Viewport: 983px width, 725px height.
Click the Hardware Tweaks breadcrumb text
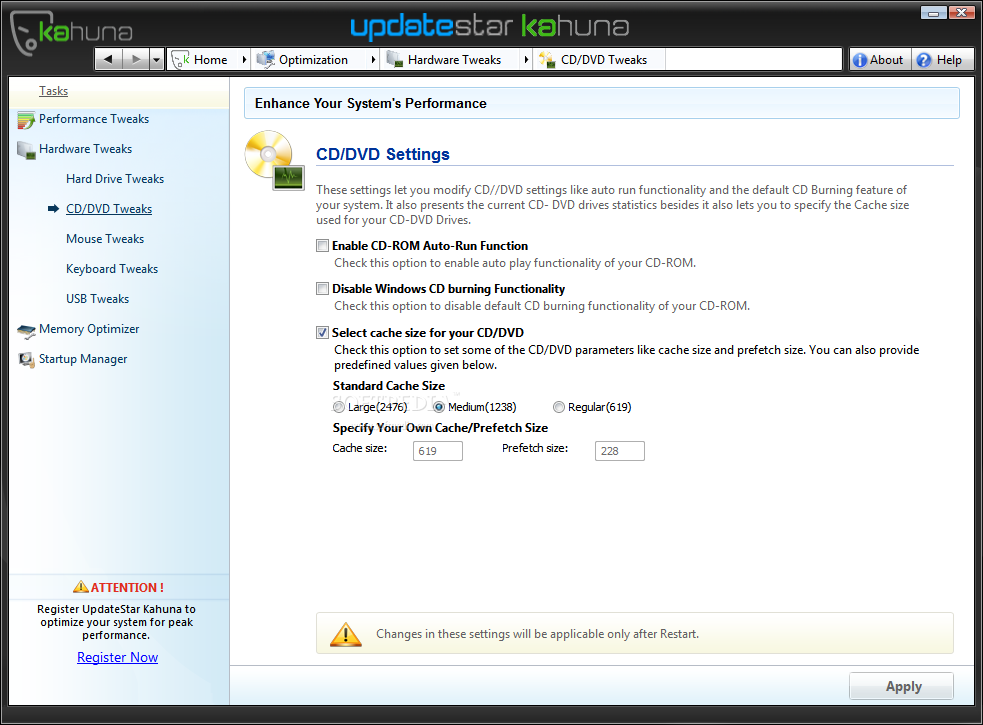[x=455, y=60]
